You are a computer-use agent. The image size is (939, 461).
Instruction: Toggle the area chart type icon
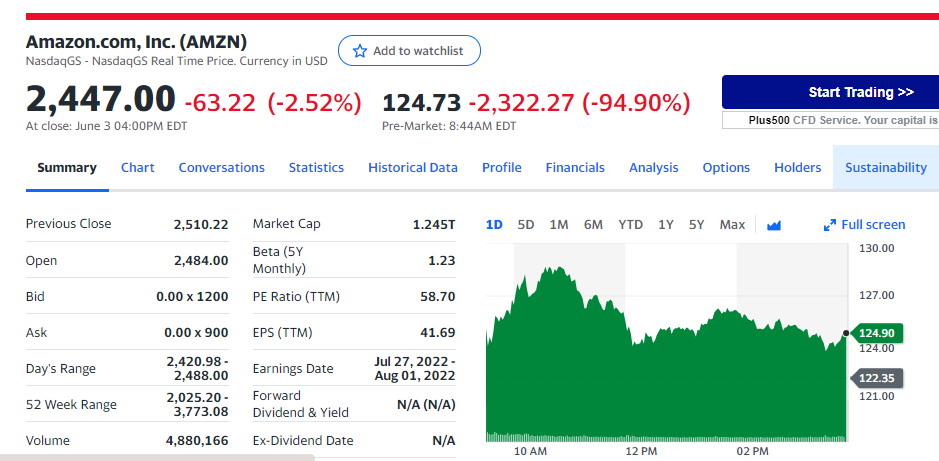774,225
